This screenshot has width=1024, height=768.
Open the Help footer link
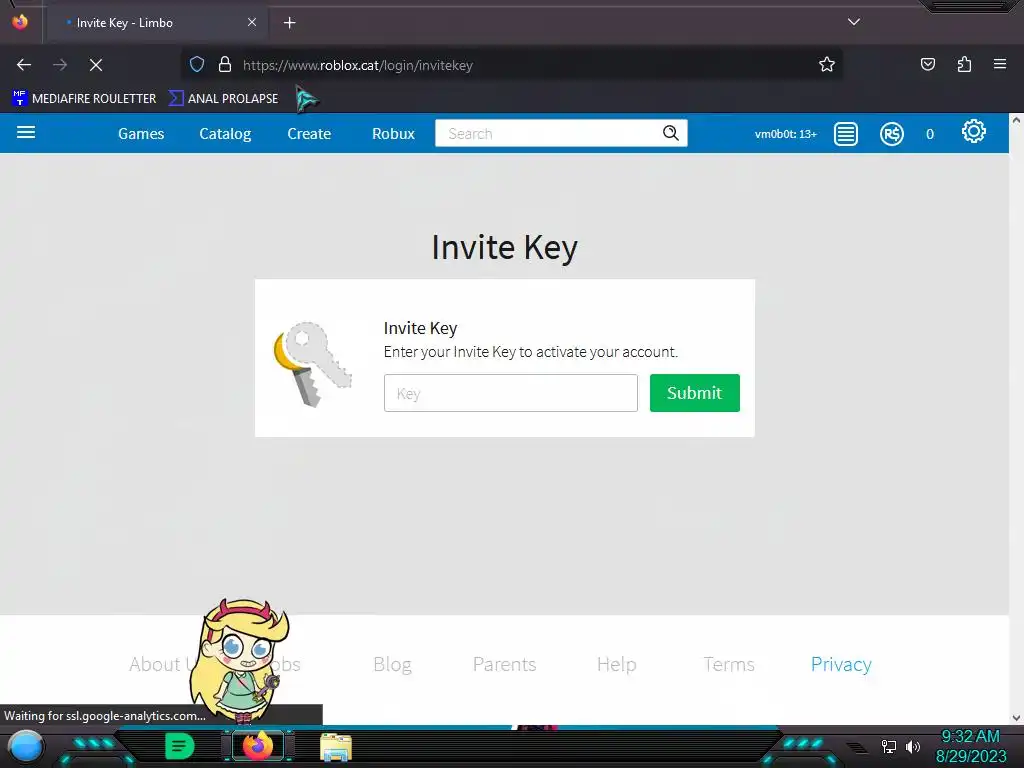pyautogui.click(x=616, y=664)
